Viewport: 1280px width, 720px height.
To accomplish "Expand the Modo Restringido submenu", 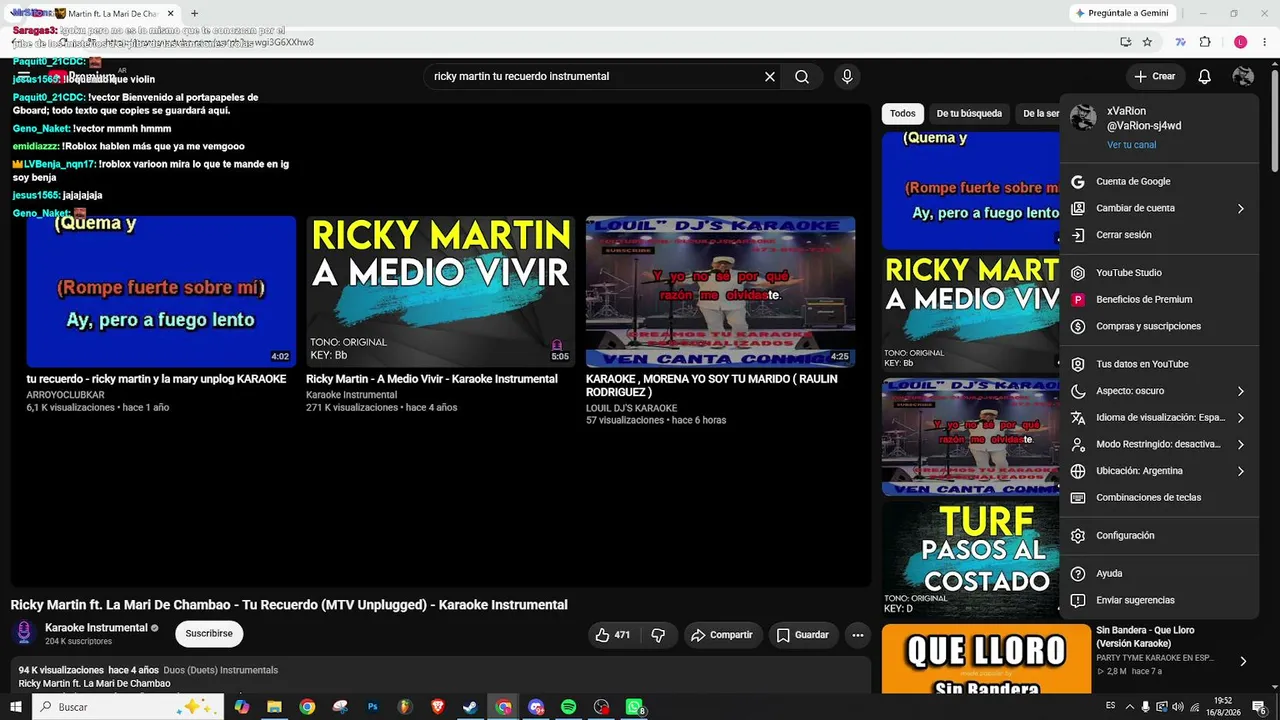I will [x=1240, y=444].
